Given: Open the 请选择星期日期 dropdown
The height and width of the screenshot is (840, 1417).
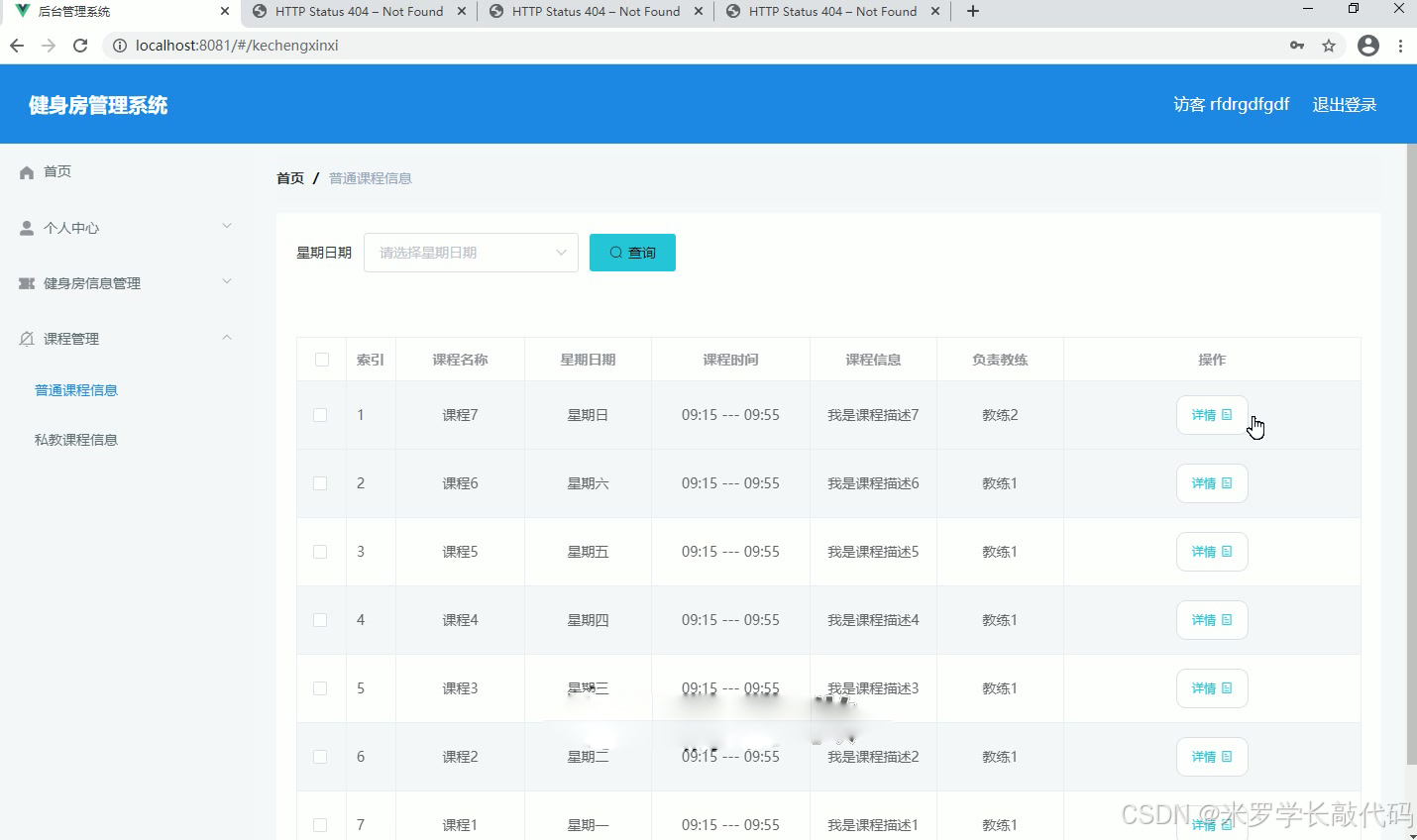Looking at the screenshot, I should tap(471, 252).
